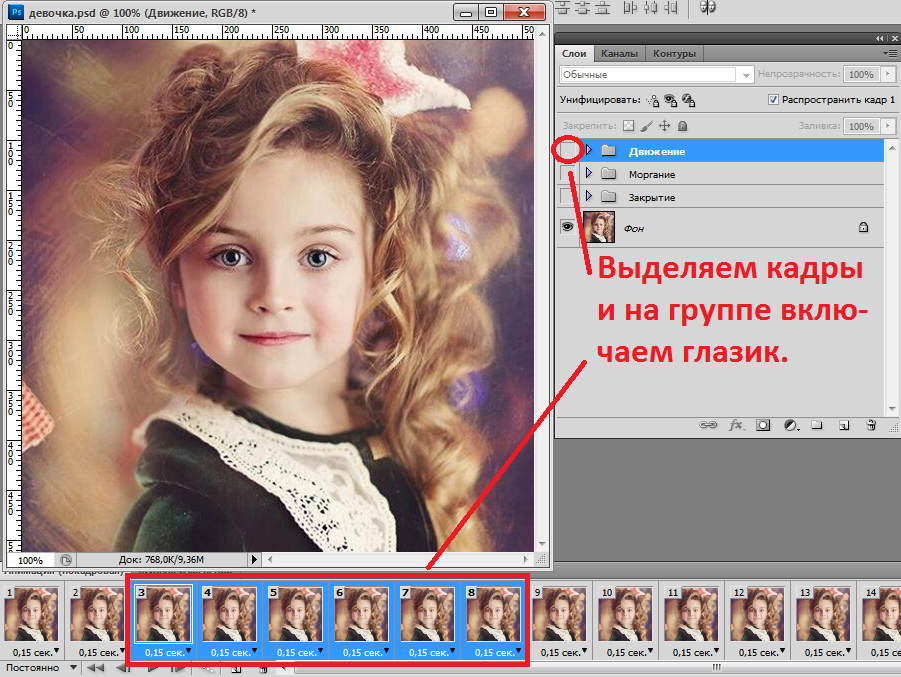This screenshot has height=677, width=901.
Task: Toggle lock position
Action: pos(664,126)
